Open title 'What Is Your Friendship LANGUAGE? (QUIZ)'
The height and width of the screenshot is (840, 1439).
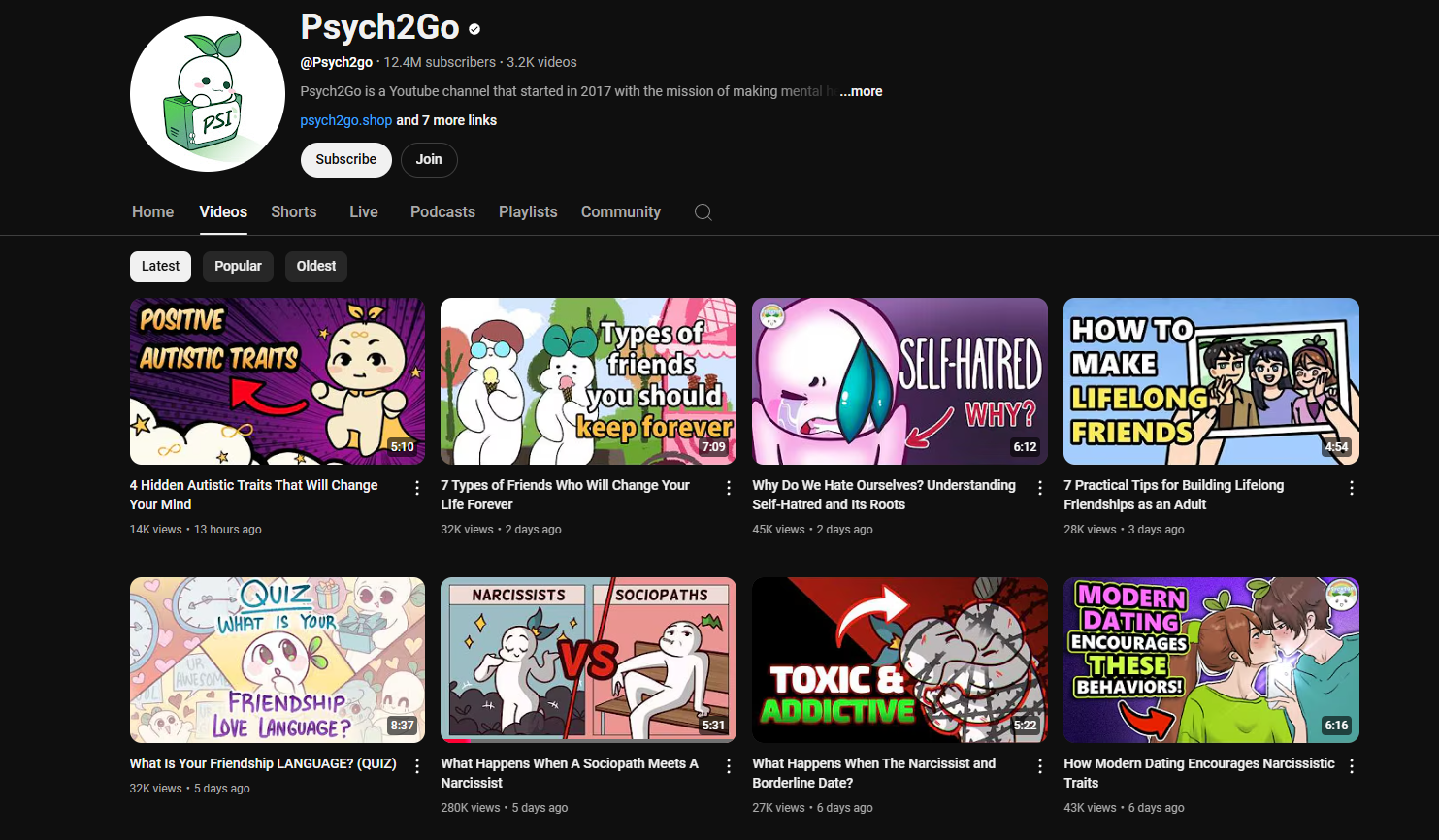tap(263, 763)
